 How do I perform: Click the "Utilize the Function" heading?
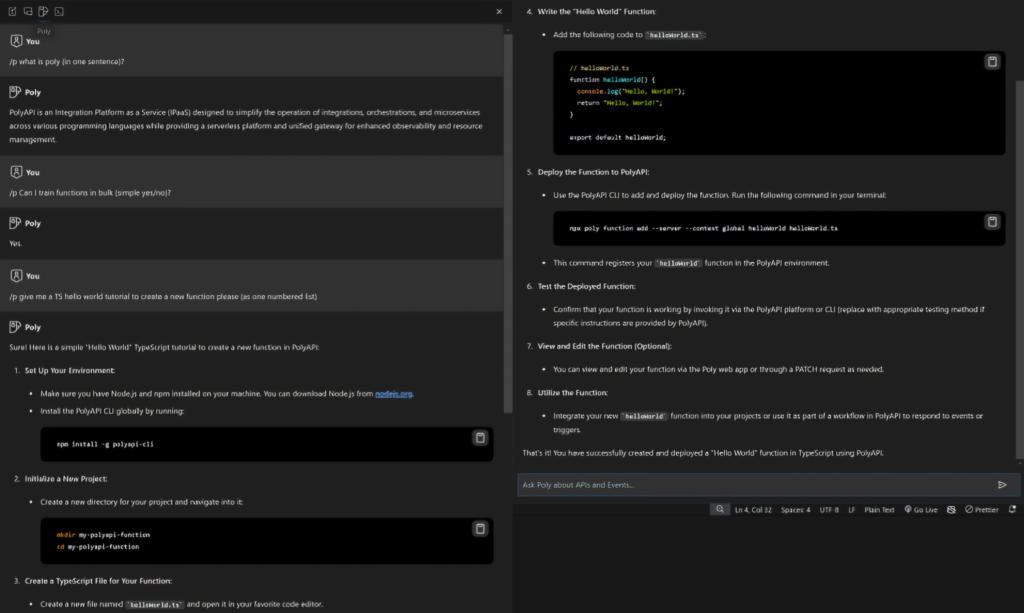tap(573, 392)
